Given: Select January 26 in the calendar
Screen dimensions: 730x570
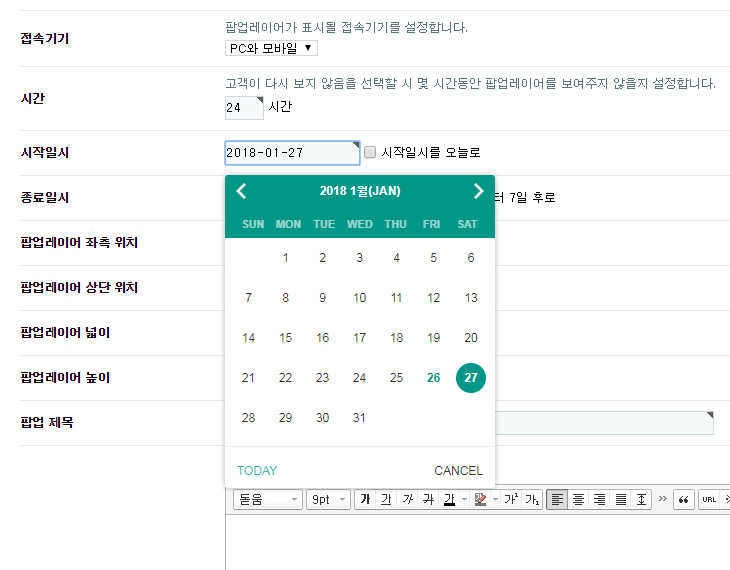Looking at the screenshot, I should (433, 378).
